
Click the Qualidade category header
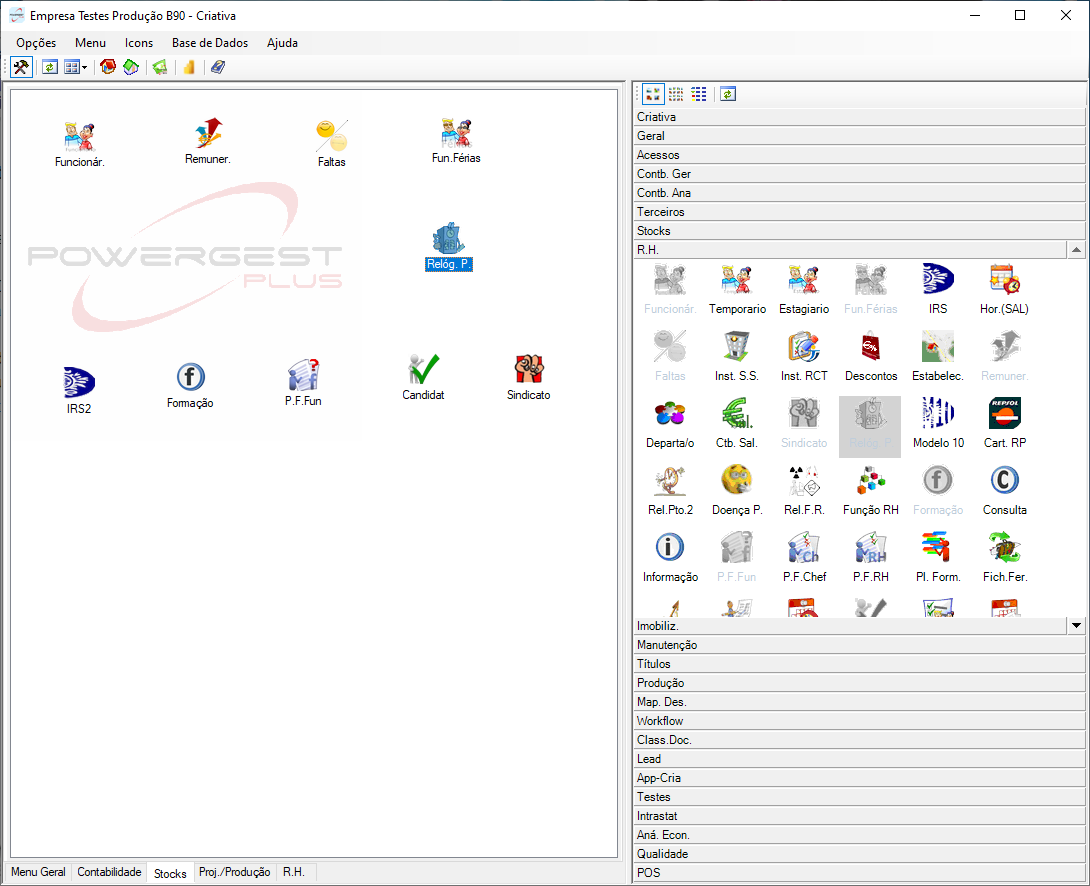coord(859,854)
